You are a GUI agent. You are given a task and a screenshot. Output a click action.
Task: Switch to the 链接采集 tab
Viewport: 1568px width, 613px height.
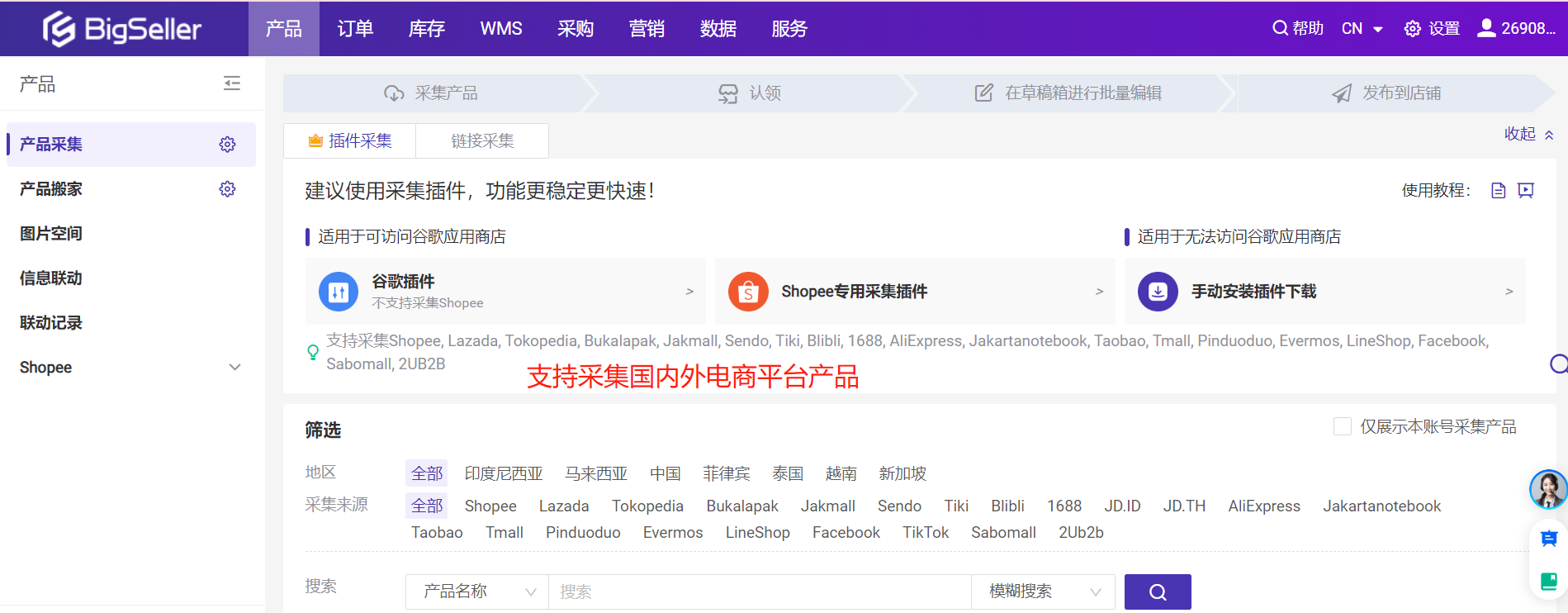[x=482, y=141]
